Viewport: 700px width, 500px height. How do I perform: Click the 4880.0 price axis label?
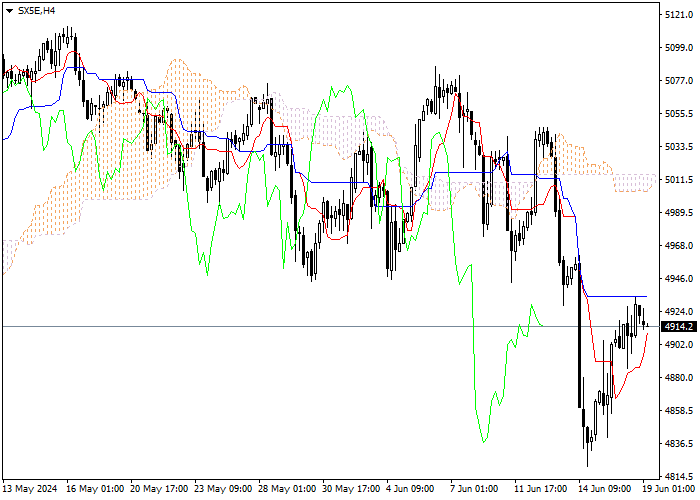point(679,378)
